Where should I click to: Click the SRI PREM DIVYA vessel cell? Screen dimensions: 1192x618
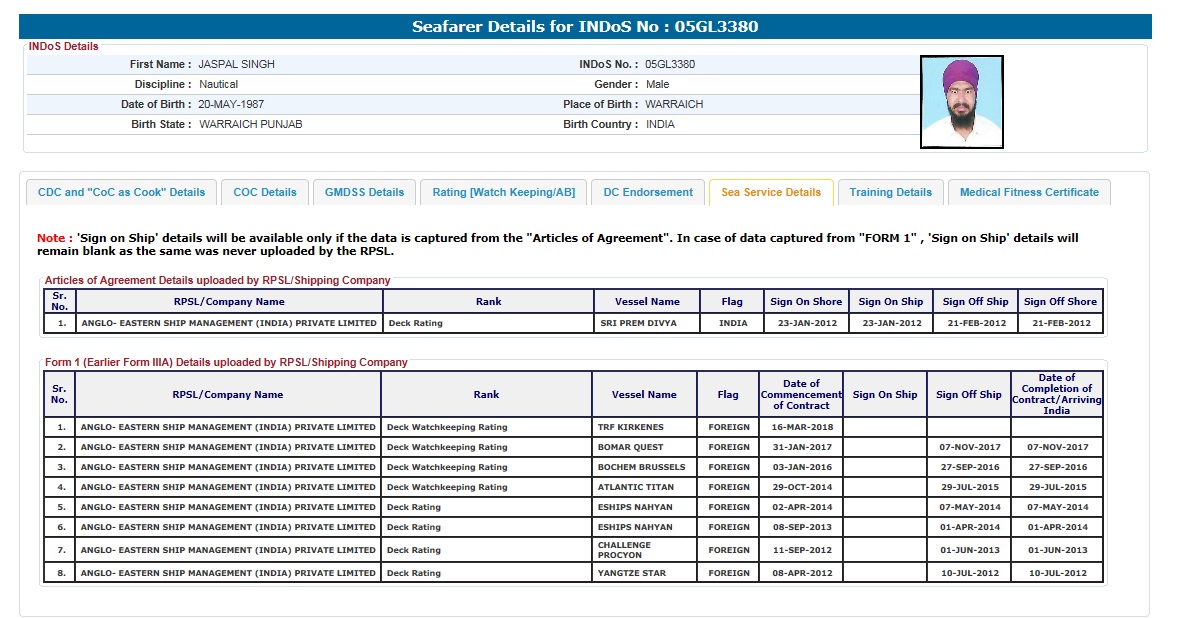click(x=638, y=323)
